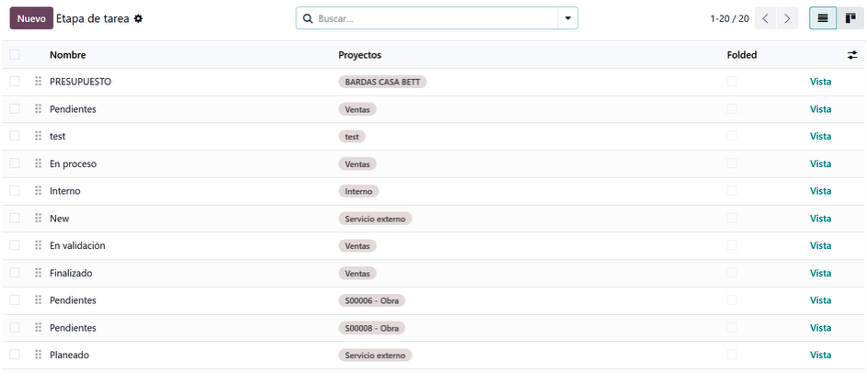The height and width of the screenshot is (379, 867).
Task: Open Vista link for En proceso row
Action: coord(821,164)
